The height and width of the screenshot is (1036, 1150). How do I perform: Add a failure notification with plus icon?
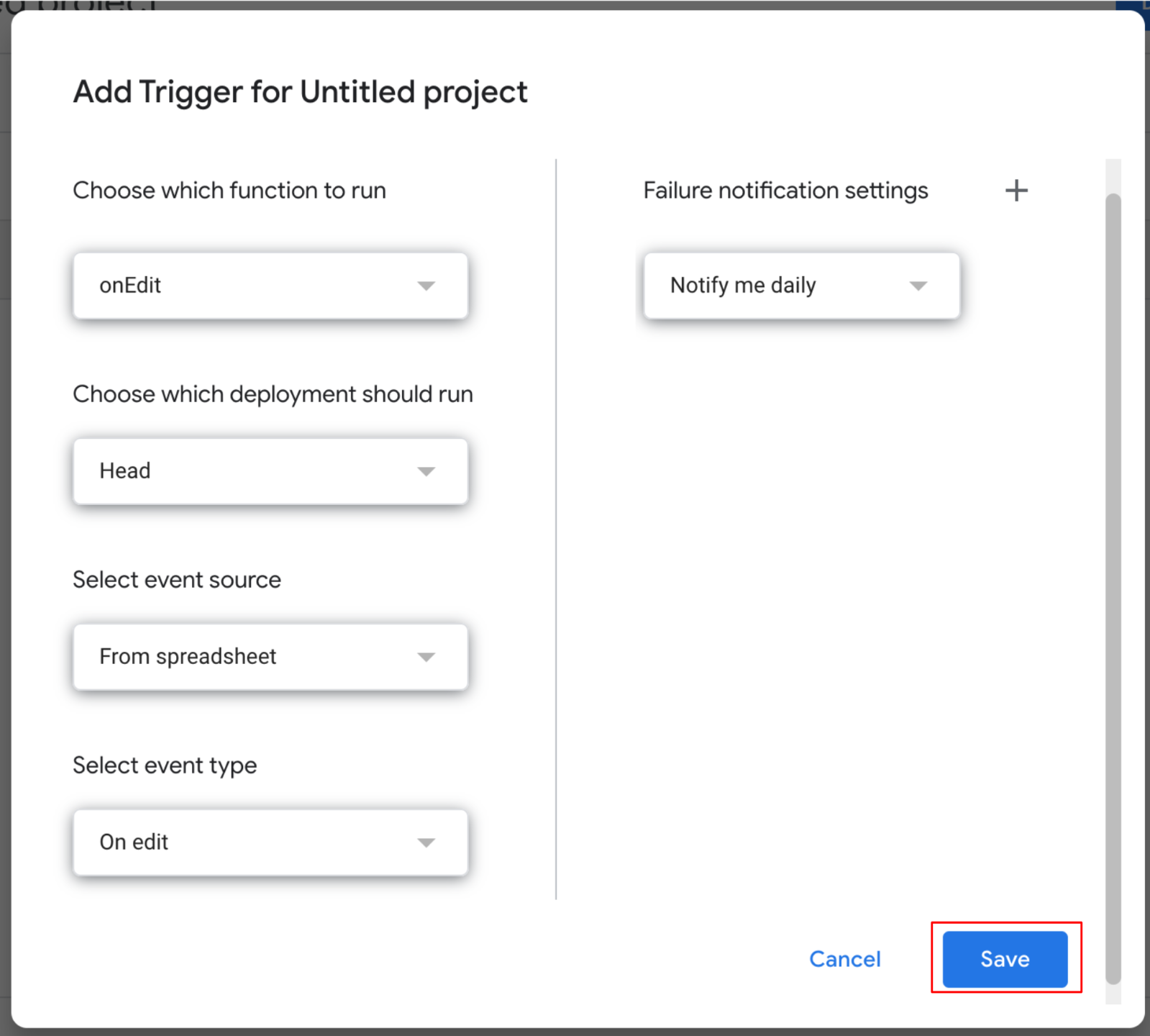[1016, 191]
